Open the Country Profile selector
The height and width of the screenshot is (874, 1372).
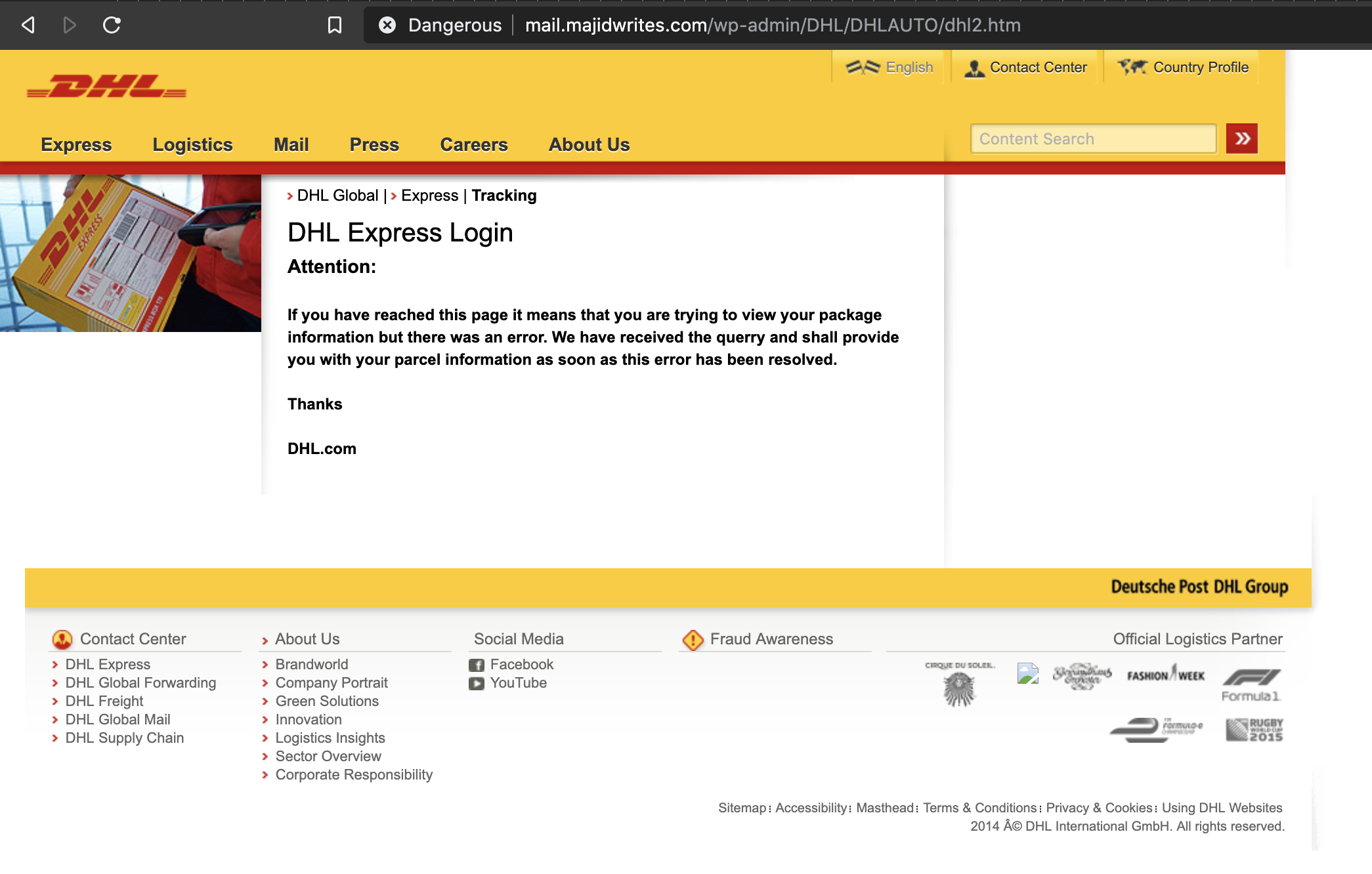[1183, 68]
